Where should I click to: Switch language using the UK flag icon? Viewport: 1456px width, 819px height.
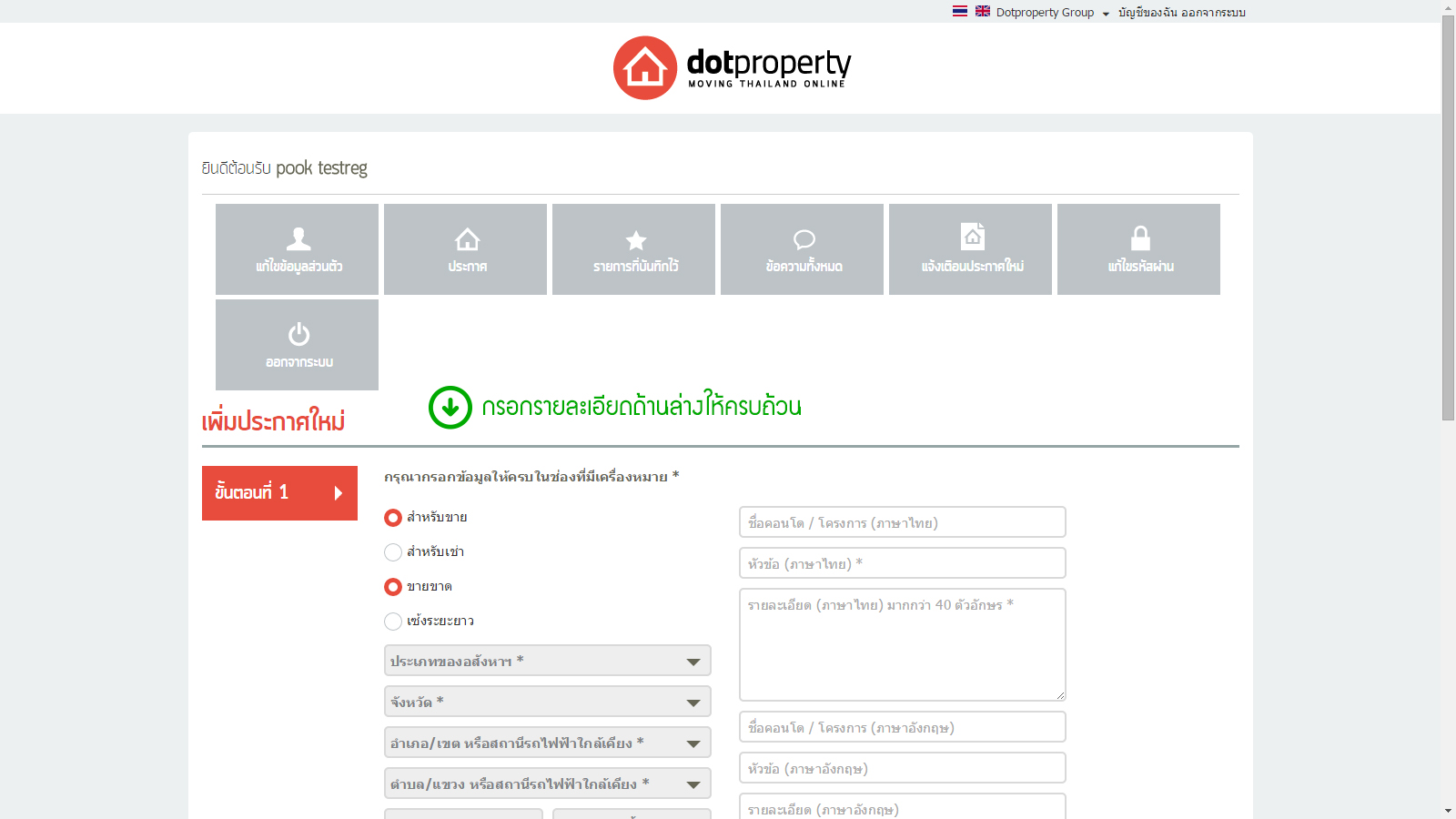[983, 12]
